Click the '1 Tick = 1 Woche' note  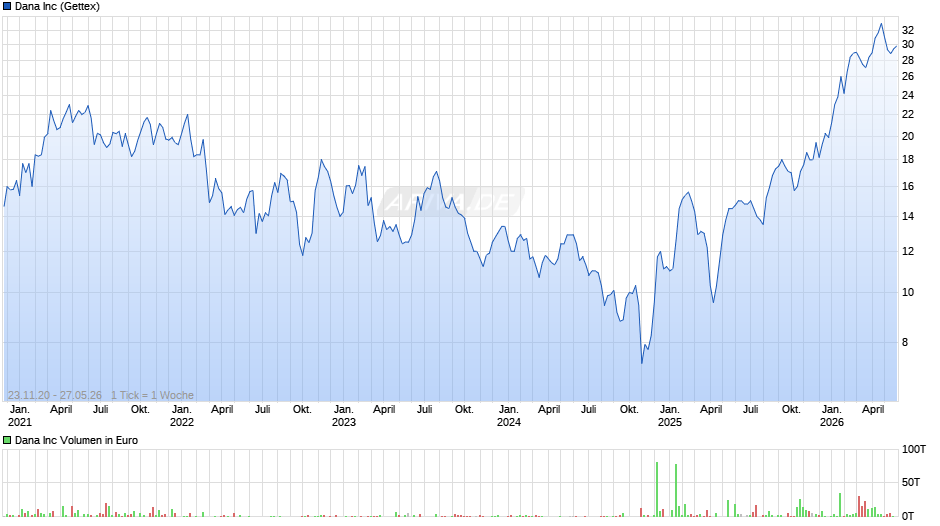[x=152, y=395]
